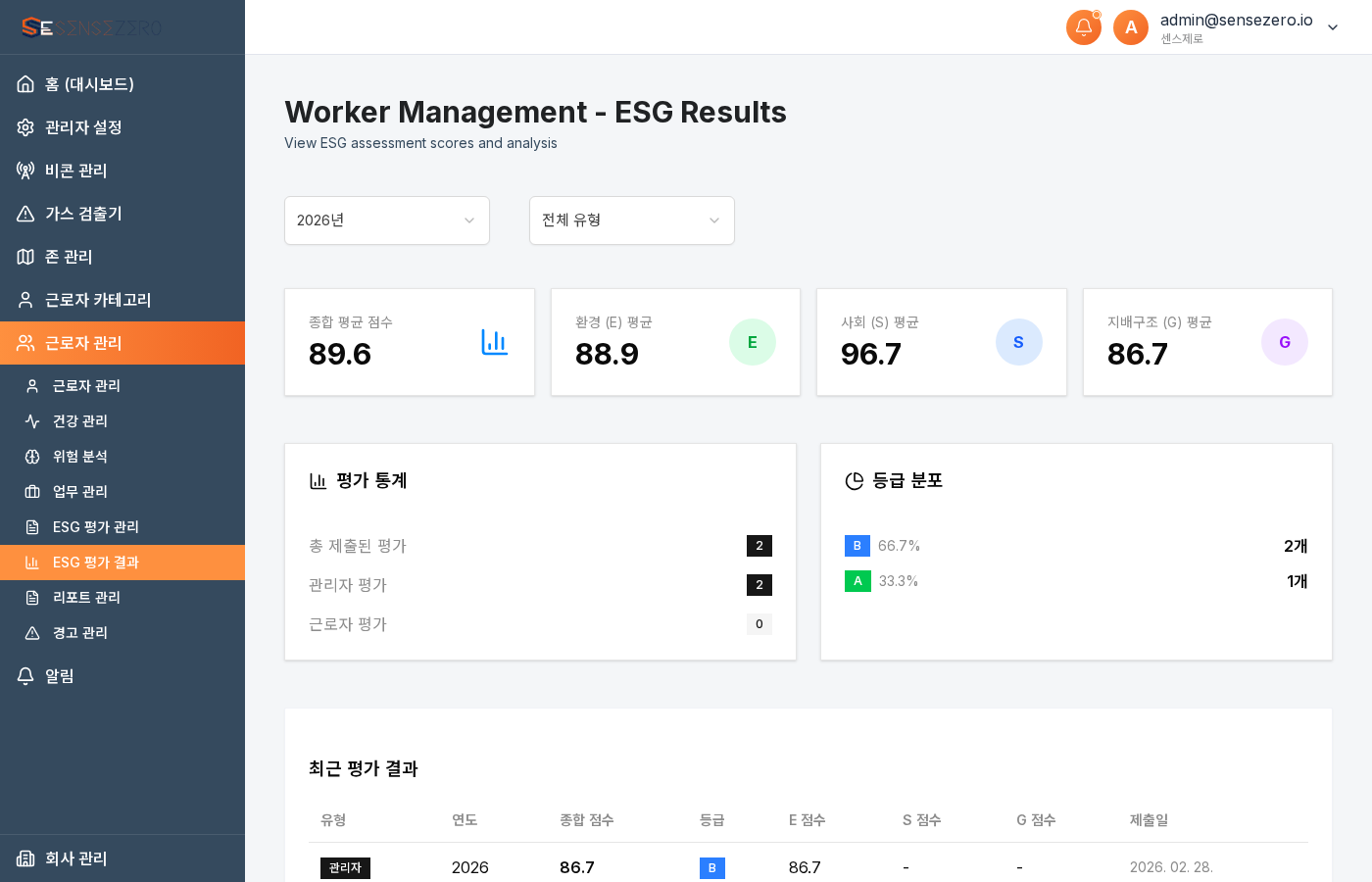This screenshot has height=882, width=1372.
Task: Click the blue S social badge
Action: (x=1019, y=342)
